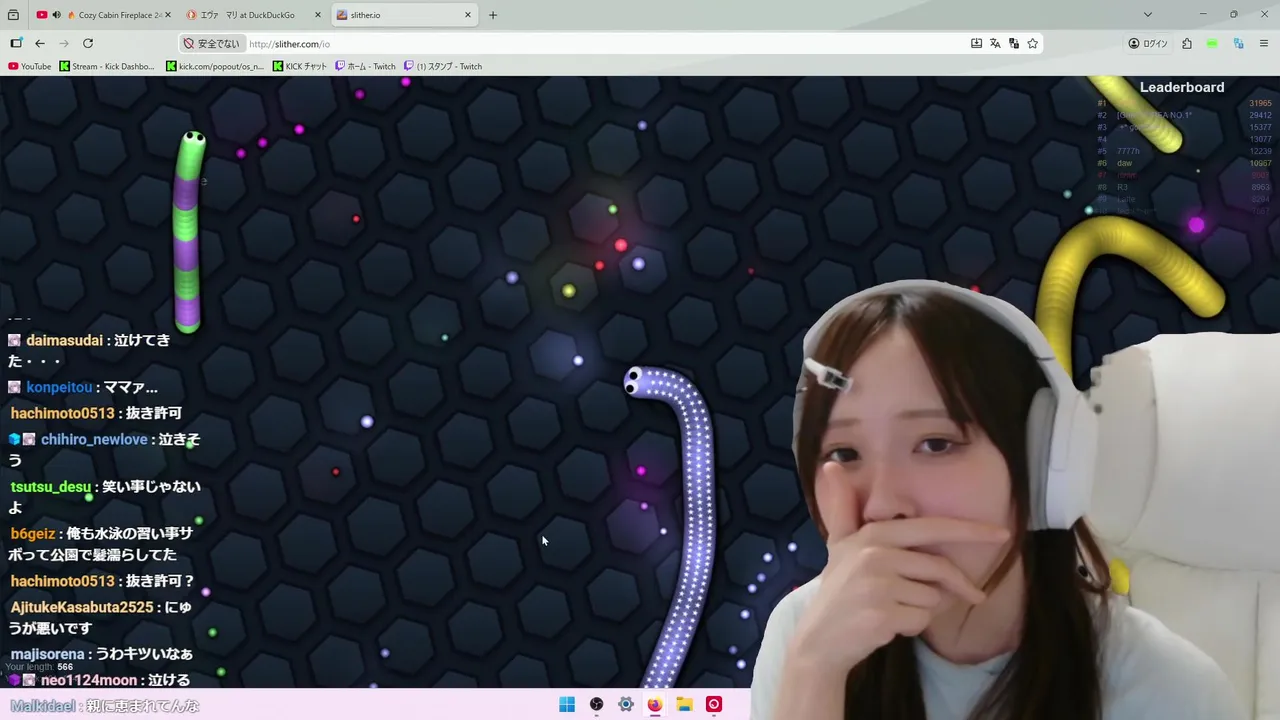This screenshot has height=720, width=1280.
Task: Open Settings gear in taskbar
Action: [625, 705]
